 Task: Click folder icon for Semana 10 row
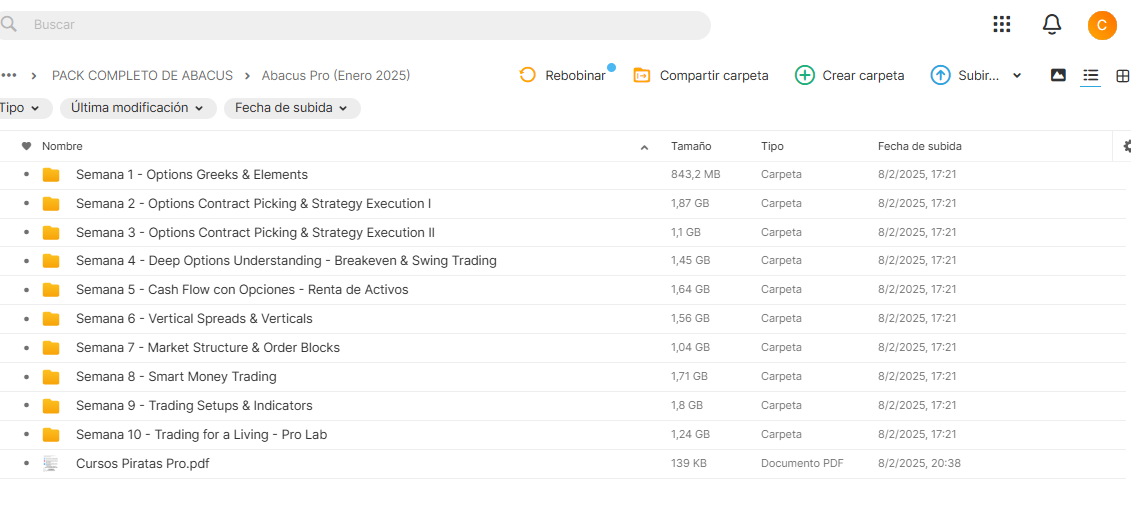[x=50, y=434]
